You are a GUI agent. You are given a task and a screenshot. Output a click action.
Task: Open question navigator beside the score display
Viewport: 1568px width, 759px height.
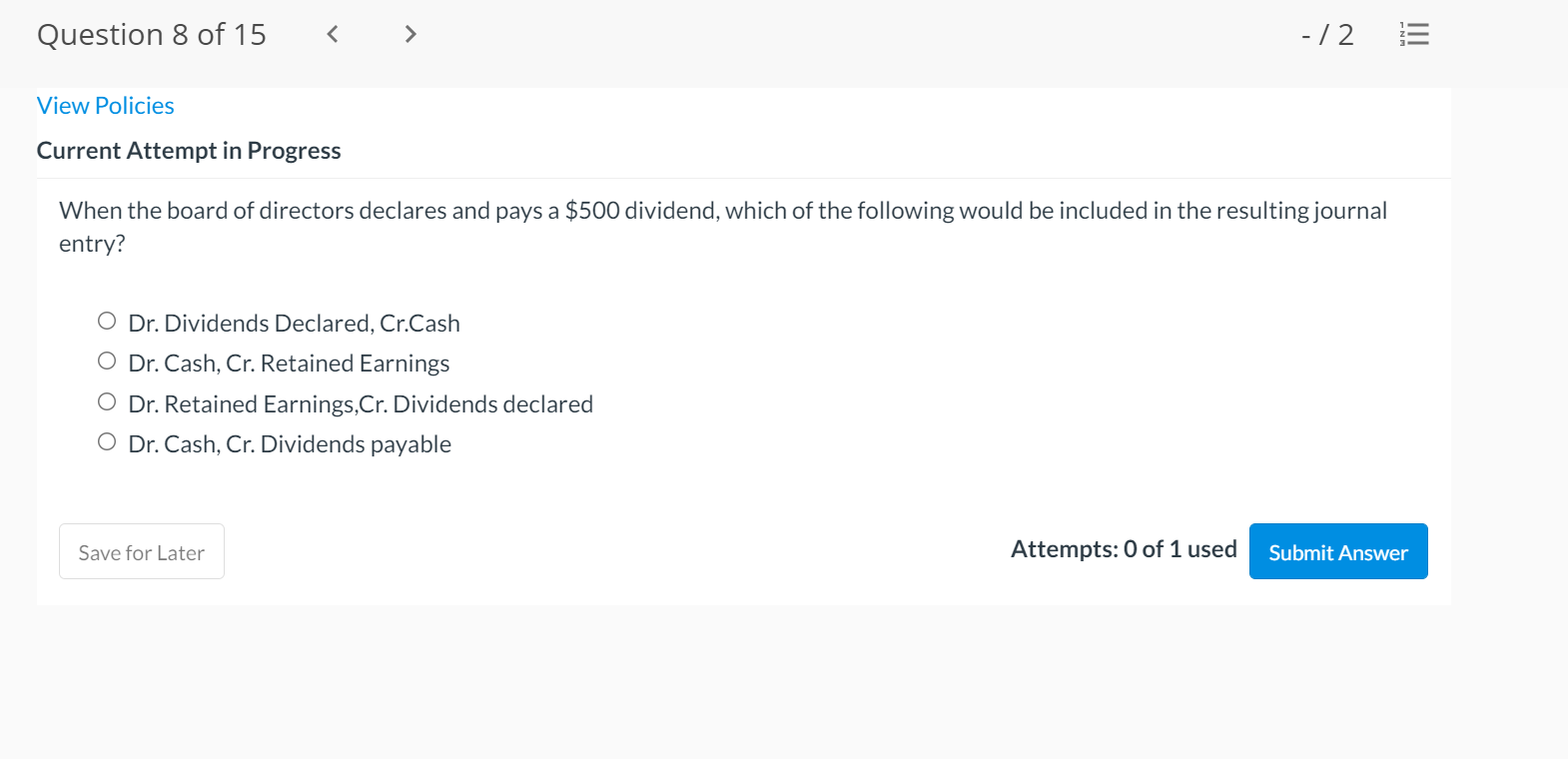point(1414,34)
